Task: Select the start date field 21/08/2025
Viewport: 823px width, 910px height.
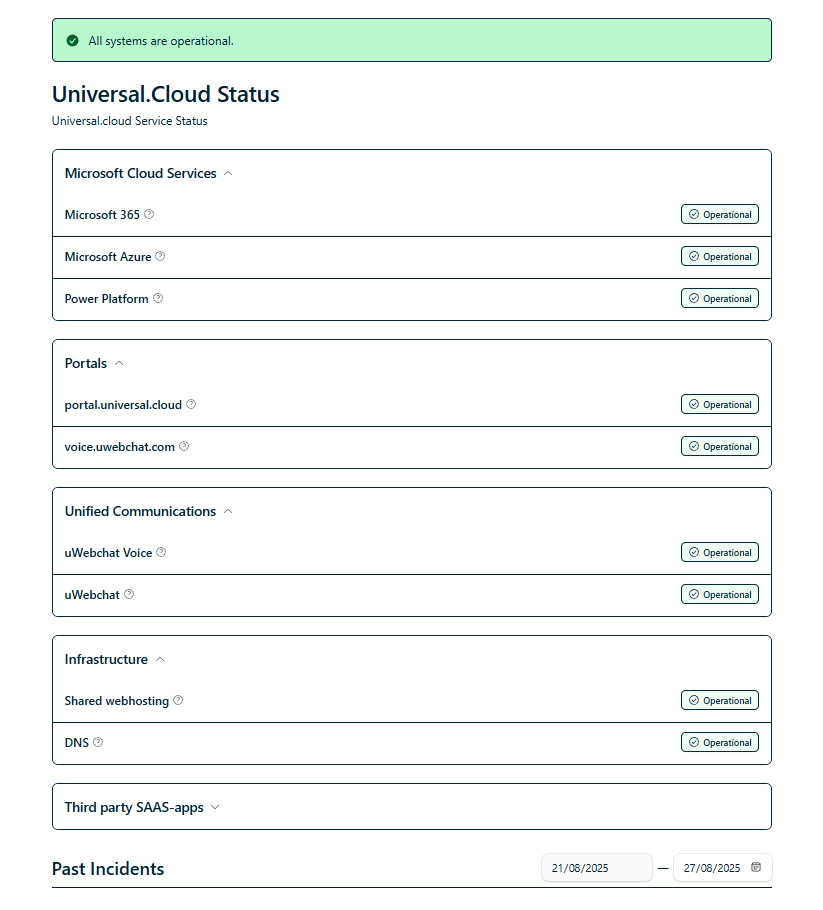Action: pyautogui.click(x=596, y=868)
